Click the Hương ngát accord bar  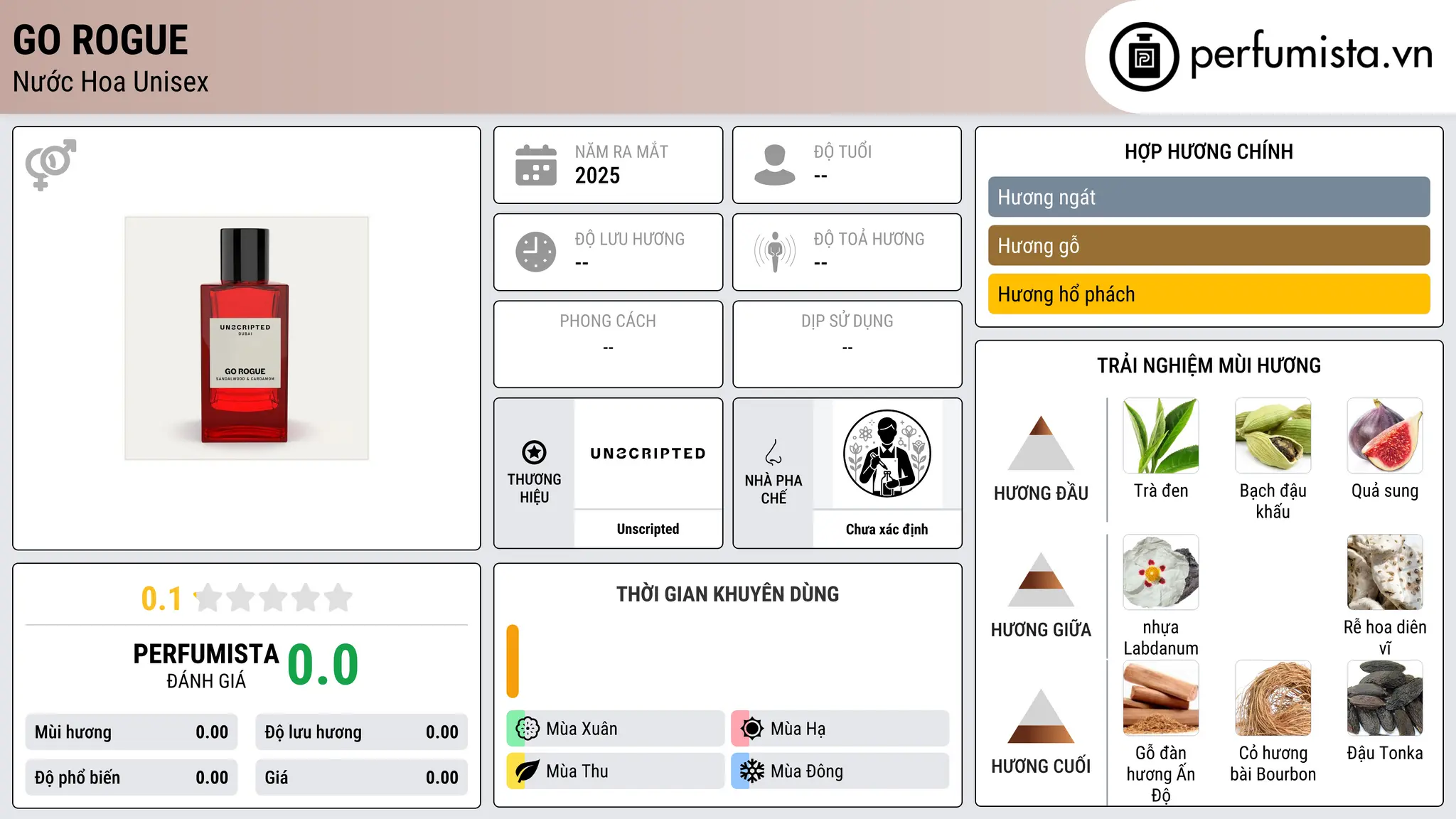click(x=1209, y=197)
